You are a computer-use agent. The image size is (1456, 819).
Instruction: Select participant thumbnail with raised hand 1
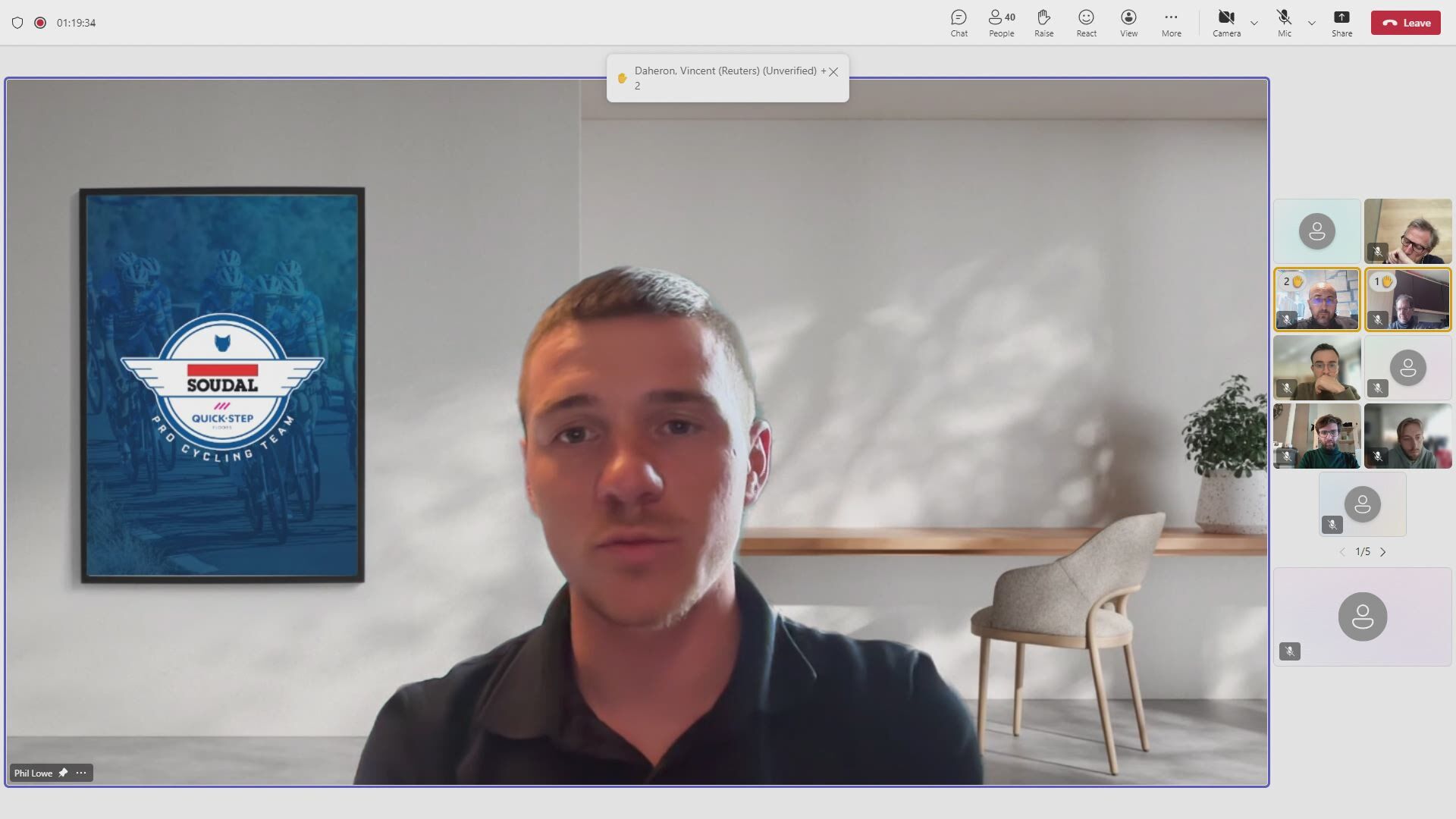point(1407,300)
